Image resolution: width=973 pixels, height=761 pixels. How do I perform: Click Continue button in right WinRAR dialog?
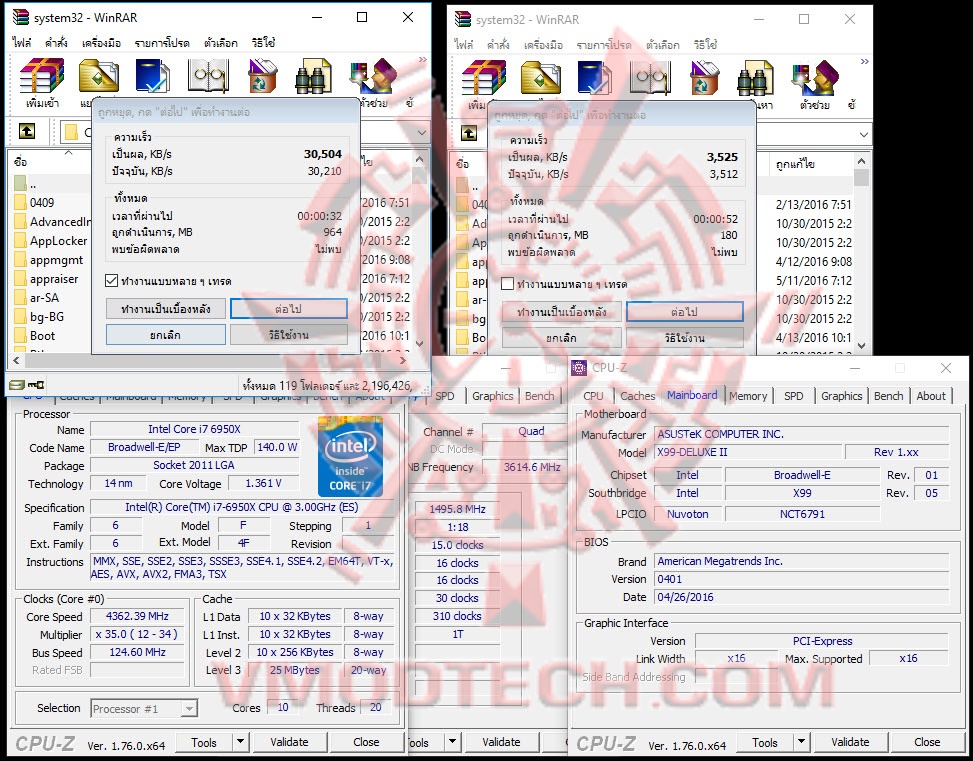tap(684, 312)
